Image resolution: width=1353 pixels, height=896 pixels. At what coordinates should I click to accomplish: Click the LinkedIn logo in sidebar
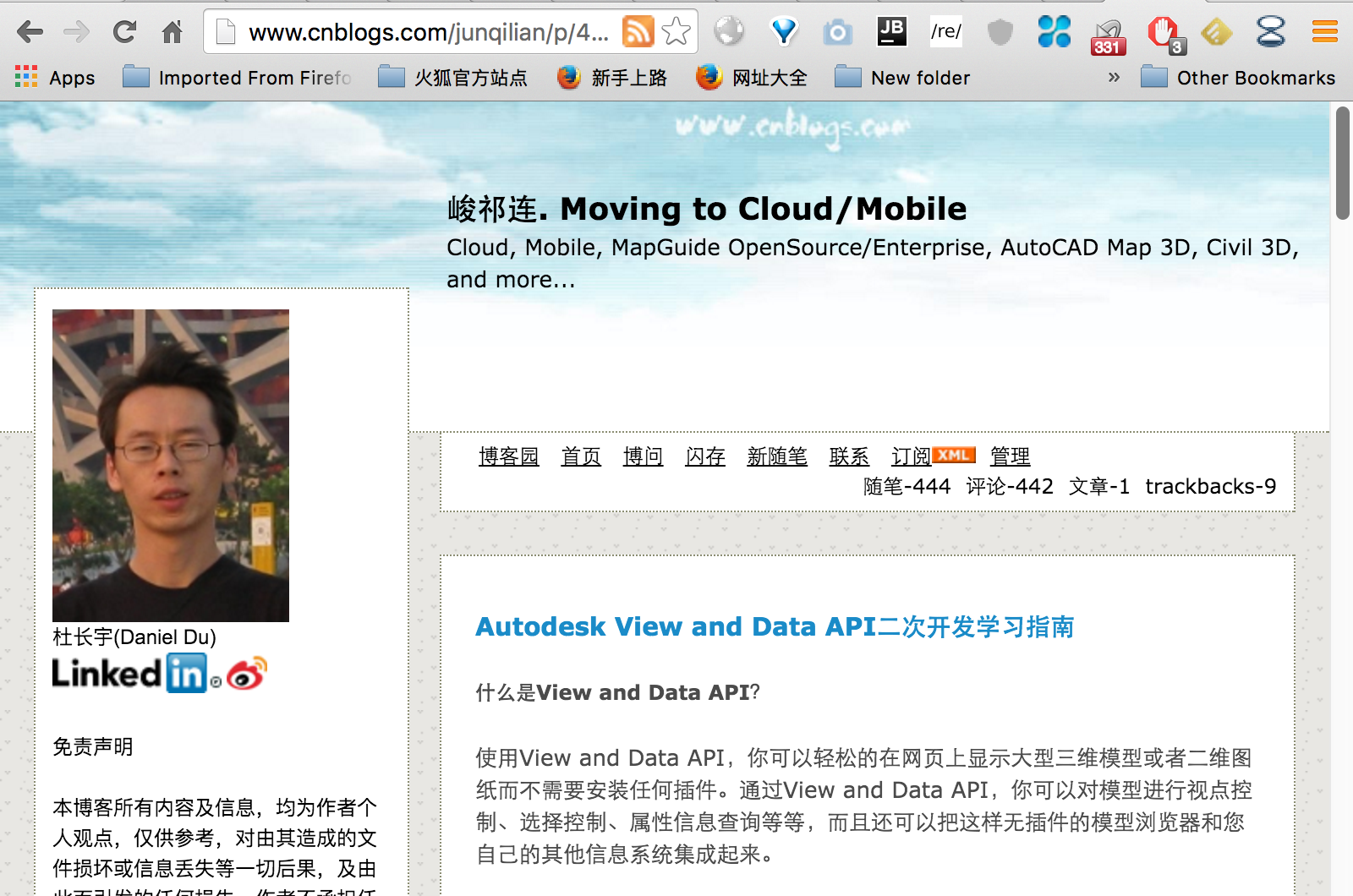point(129,673)
